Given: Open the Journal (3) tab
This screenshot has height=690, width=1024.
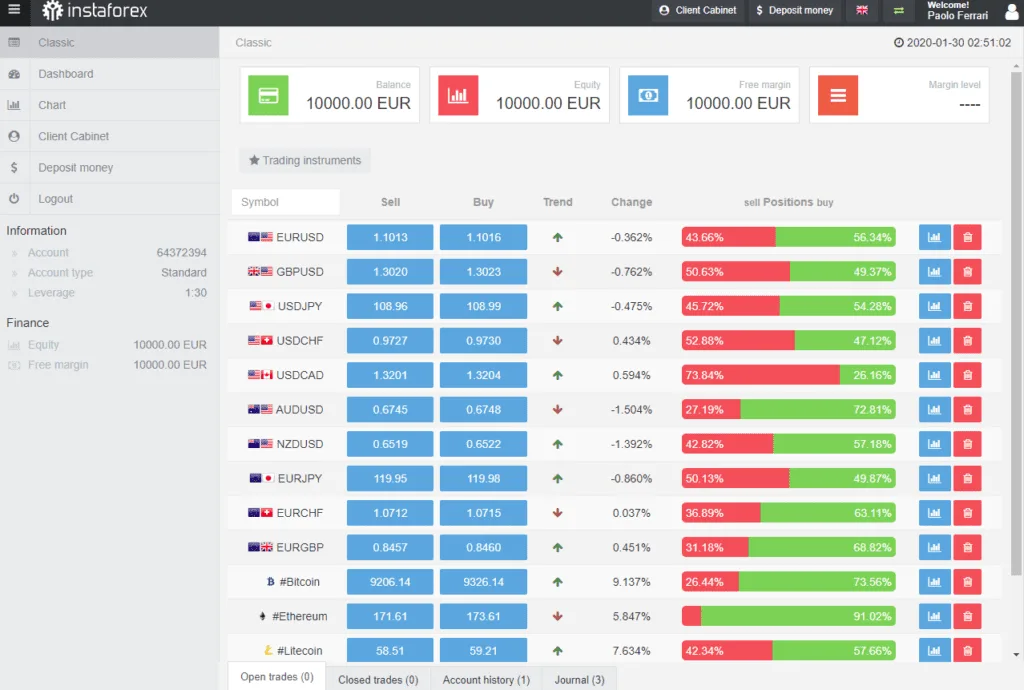Looking at the screenshot, I should tap(579, 680).
